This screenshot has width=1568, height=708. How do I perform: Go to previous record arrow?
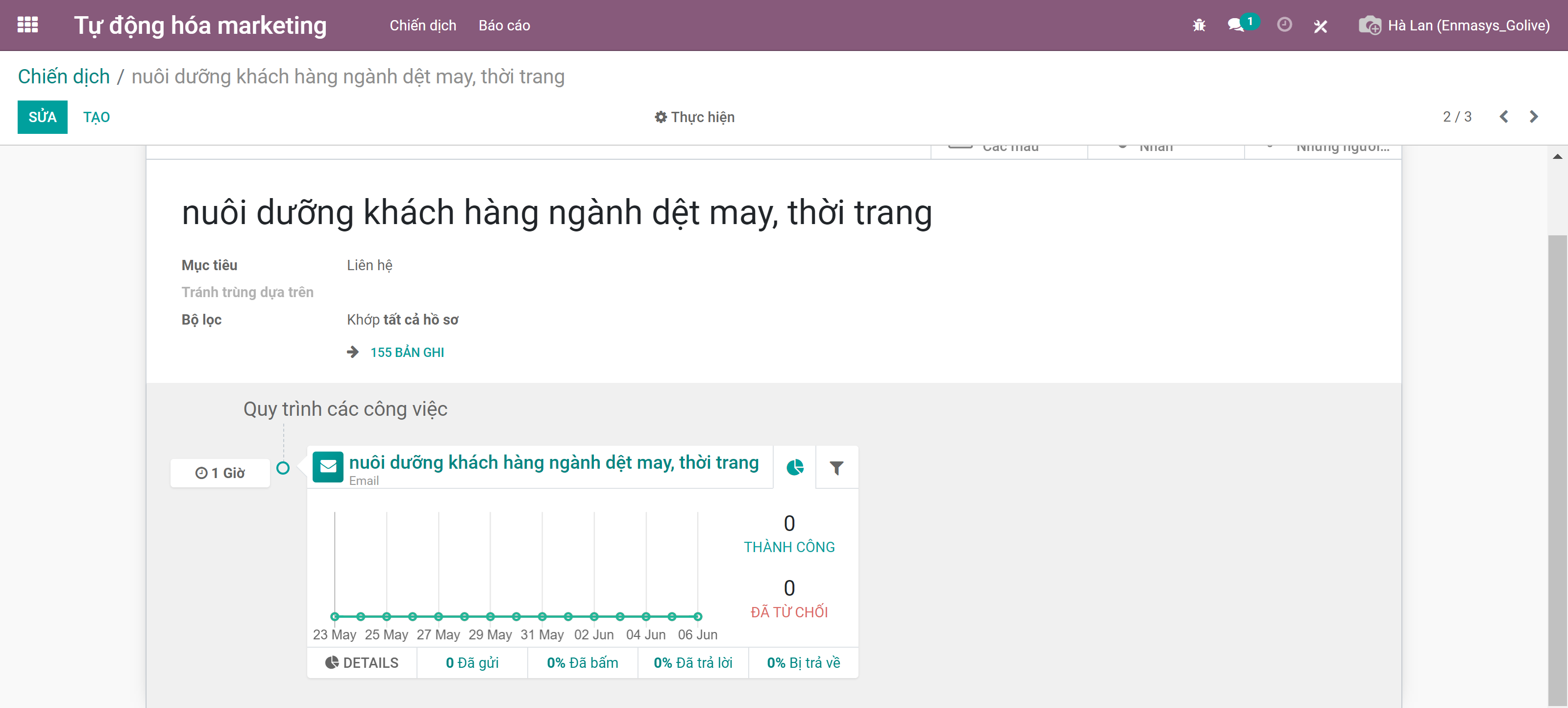coord(1503,116)
